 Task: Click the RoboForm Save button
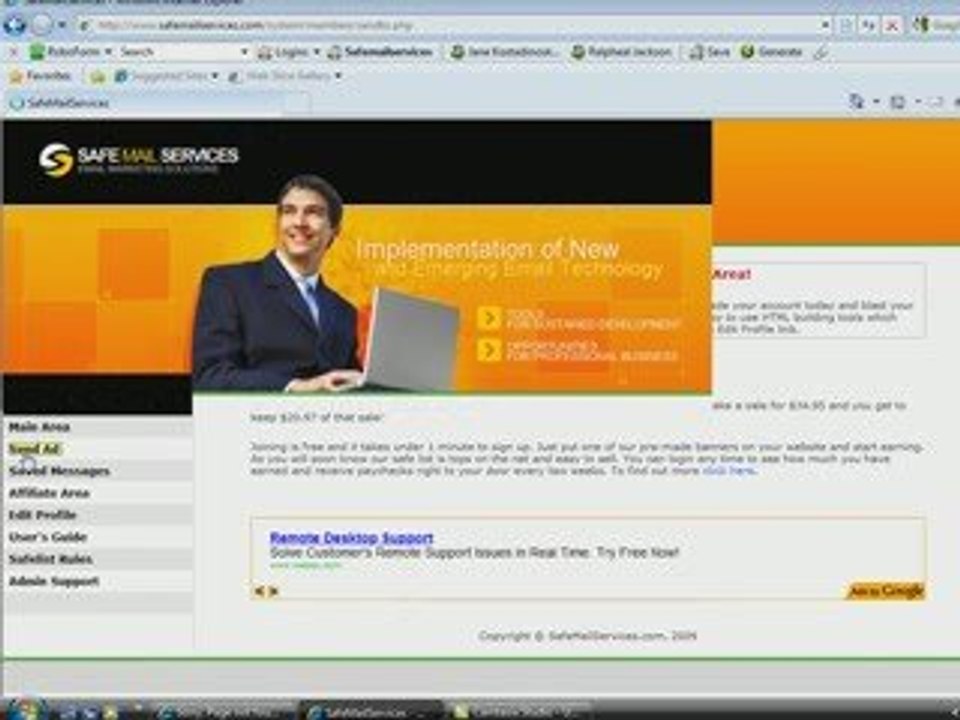click(709, 53)
